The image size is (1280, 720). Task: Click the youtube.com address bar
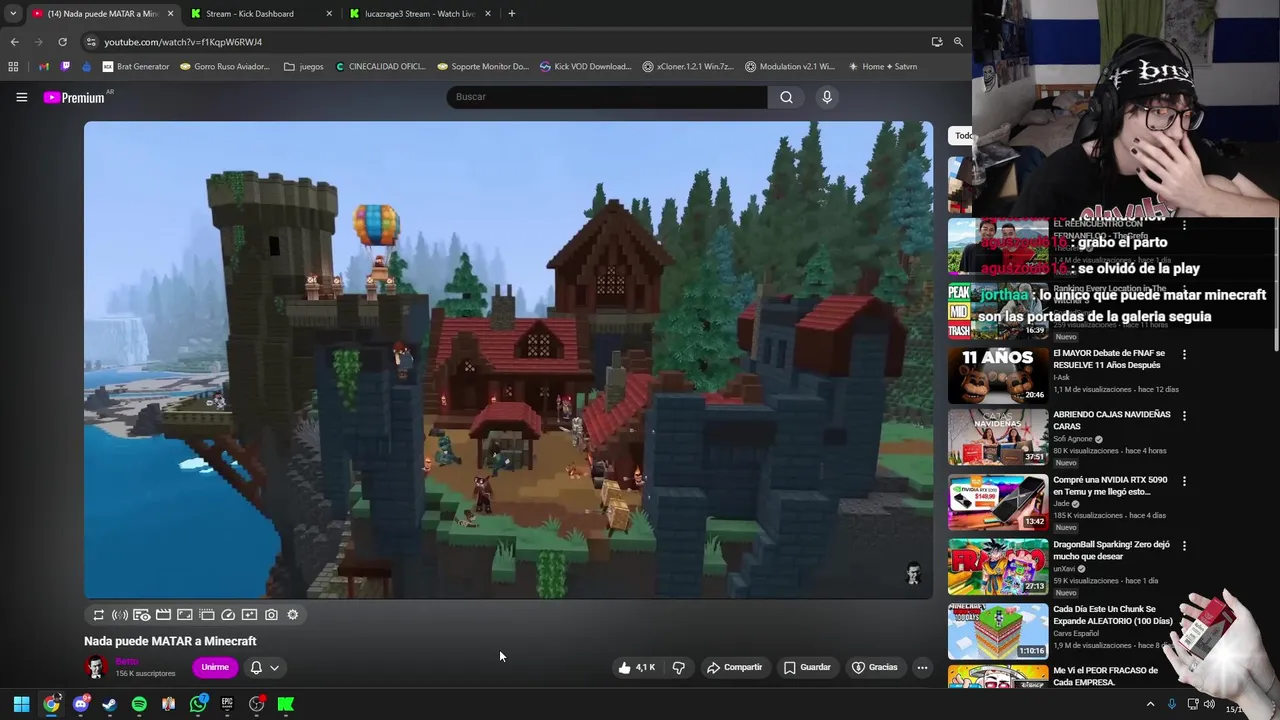(x=500, y=42)
